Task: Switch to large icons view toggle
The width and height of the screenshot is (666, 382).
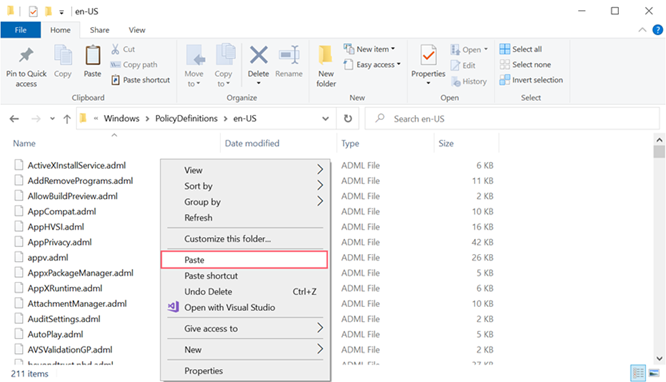Action: point(654,373)
